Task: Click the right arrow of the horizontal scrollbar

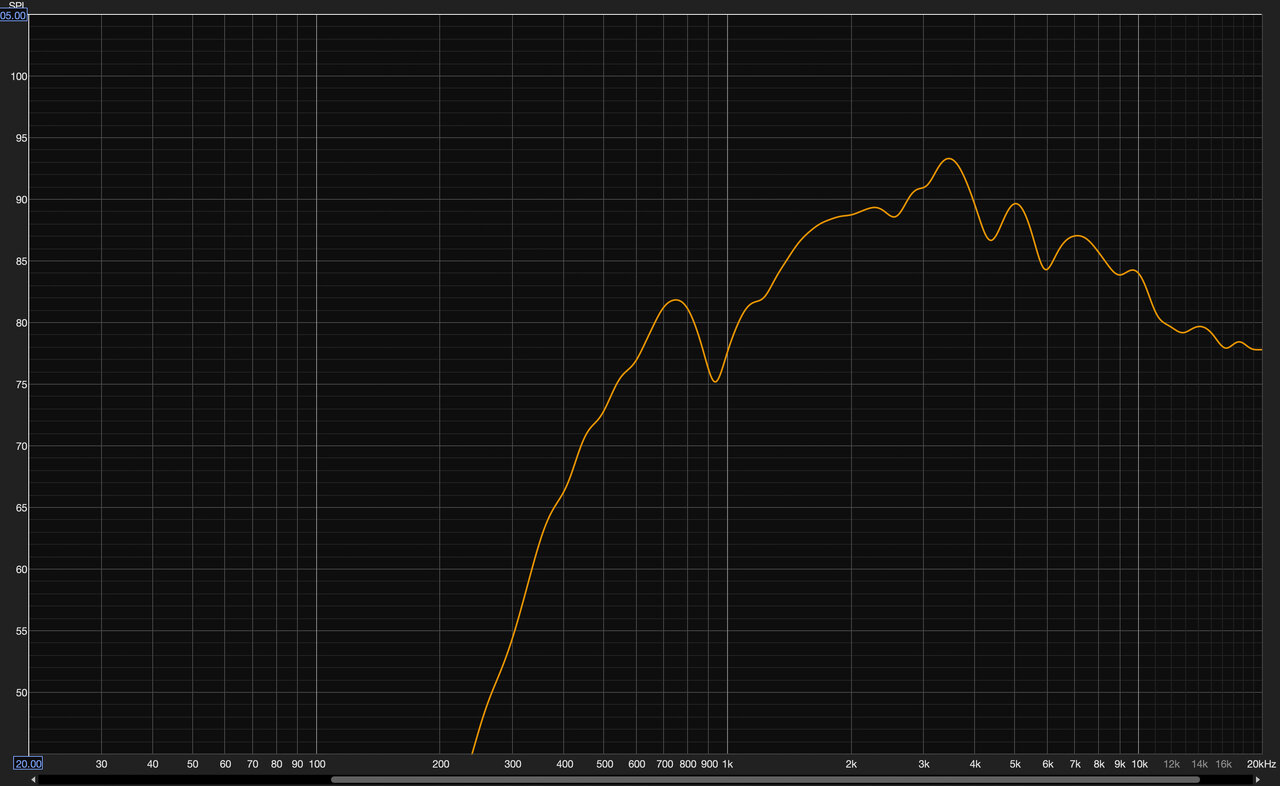Action: pos(1257,779)
